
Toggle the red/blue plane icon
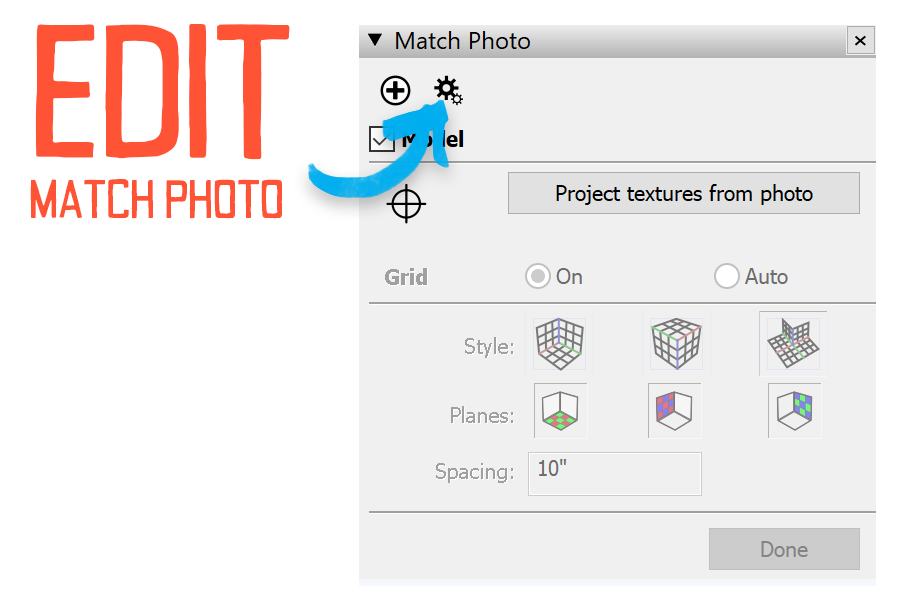[x=674, y=410]
